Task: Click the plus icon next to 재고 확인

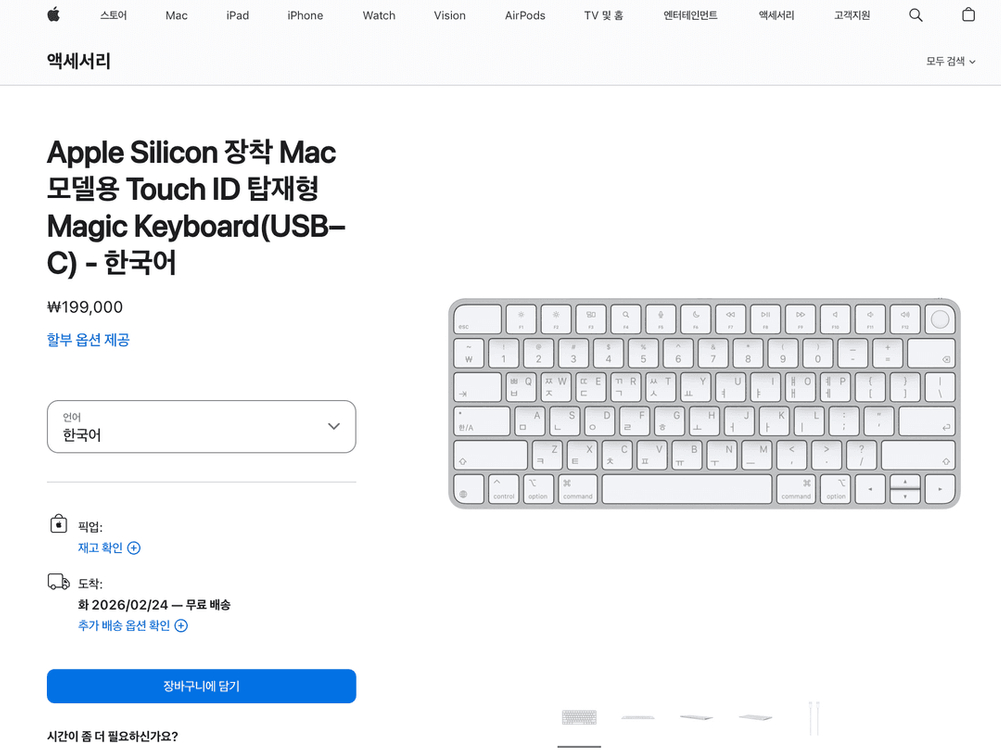Action: [x=135, y=548]
